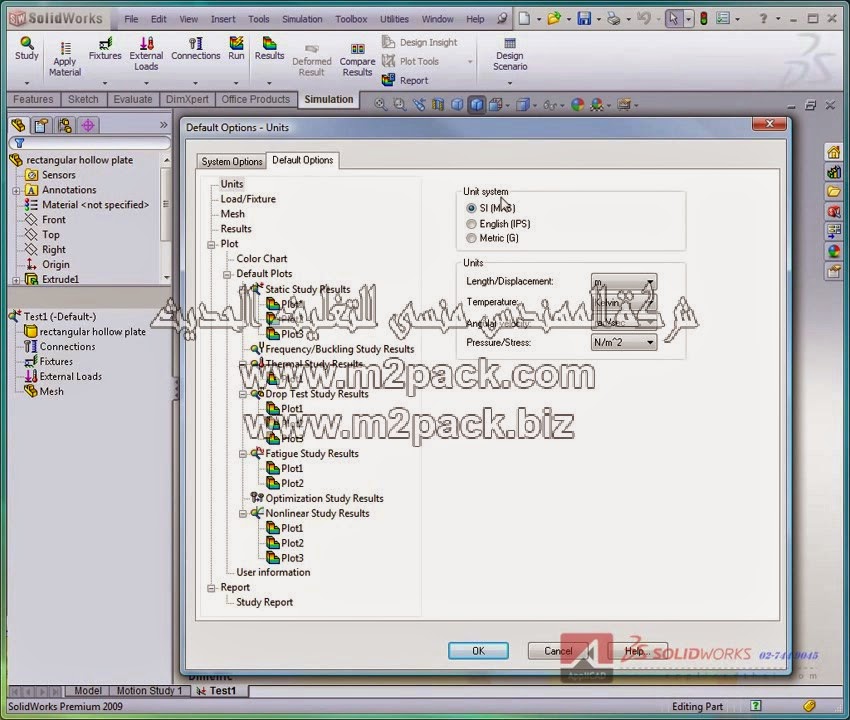Select User information option

[273, 572]
